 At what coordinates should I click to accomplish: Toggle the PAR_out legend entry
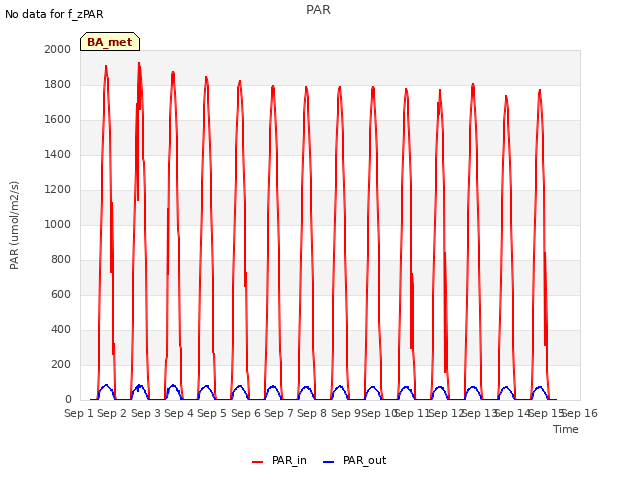(354, 460)
